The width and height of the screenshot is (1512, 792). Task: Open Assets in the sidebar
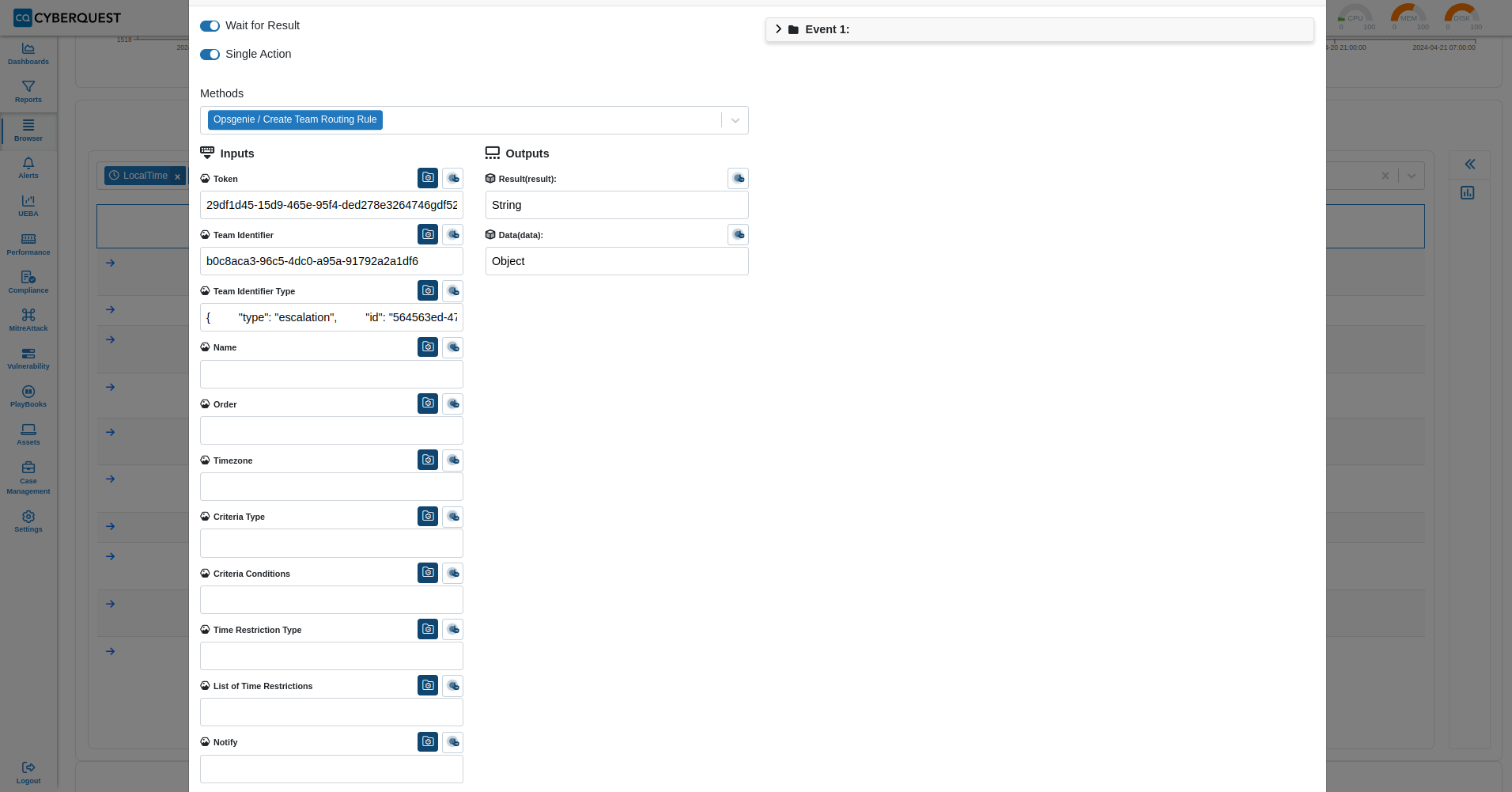28,434
